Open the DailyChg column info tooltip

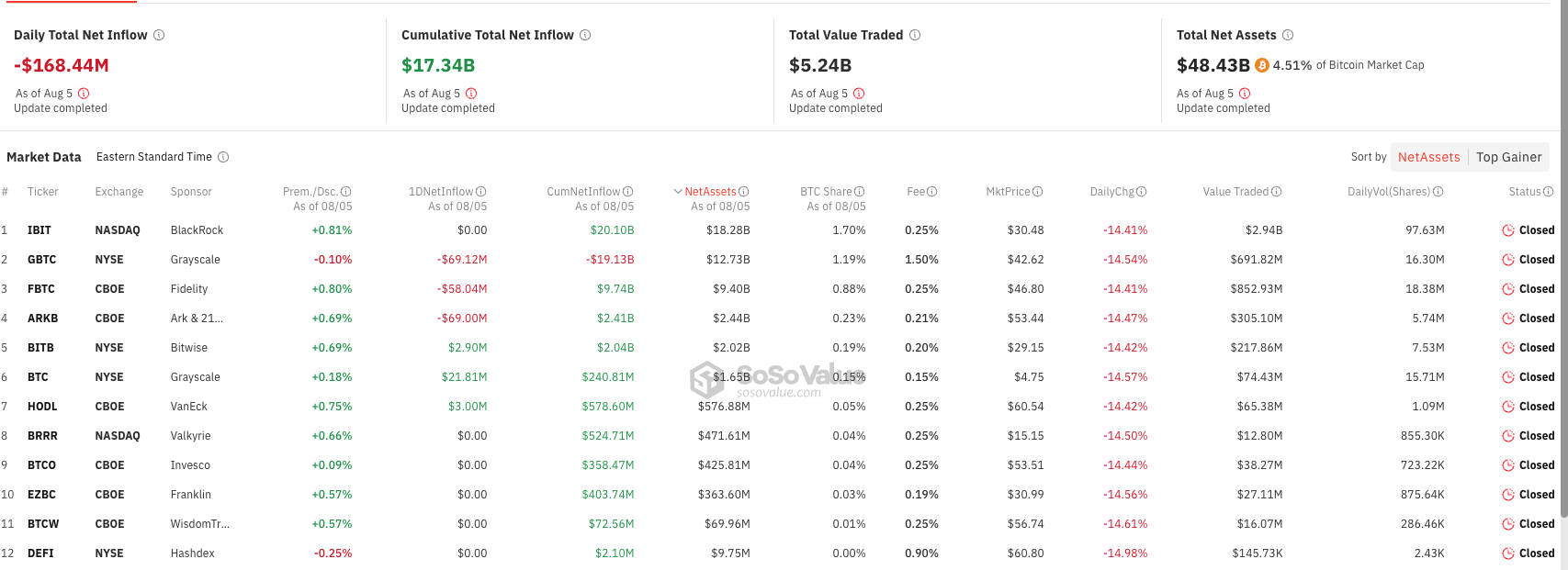click(1144, 191)
